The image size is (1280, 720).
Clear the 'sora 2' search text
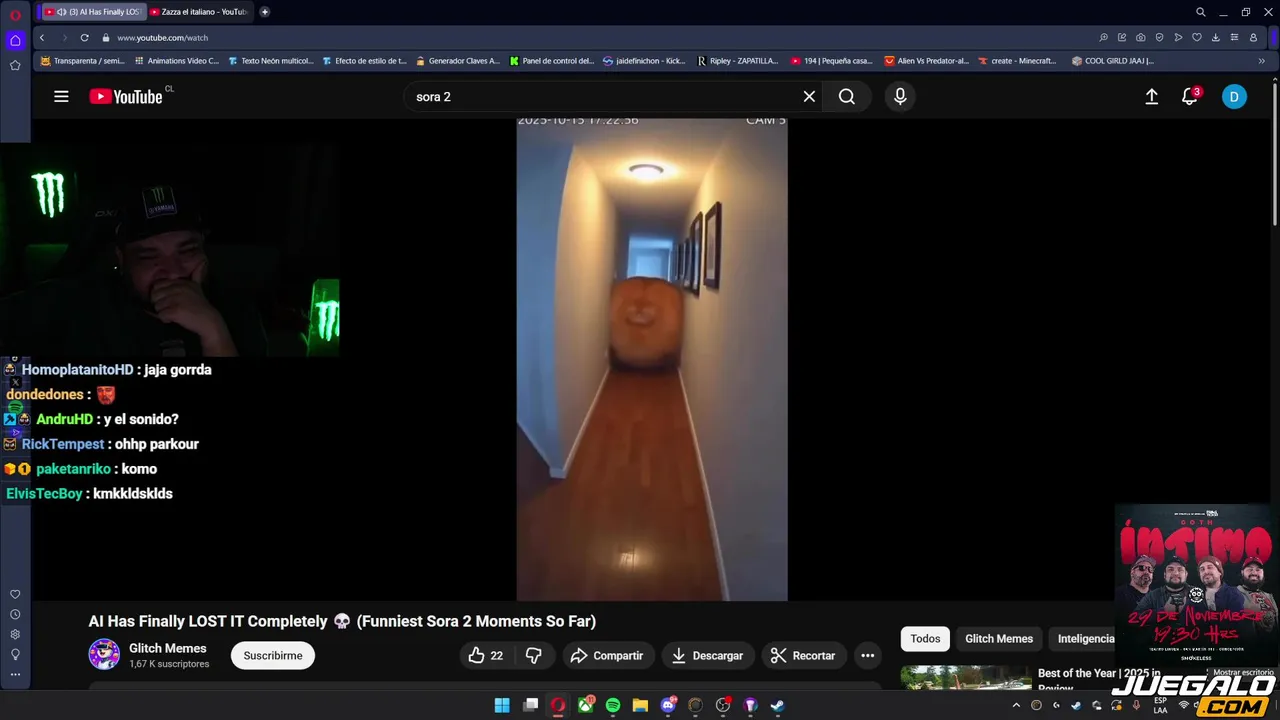tap(809, 96)
